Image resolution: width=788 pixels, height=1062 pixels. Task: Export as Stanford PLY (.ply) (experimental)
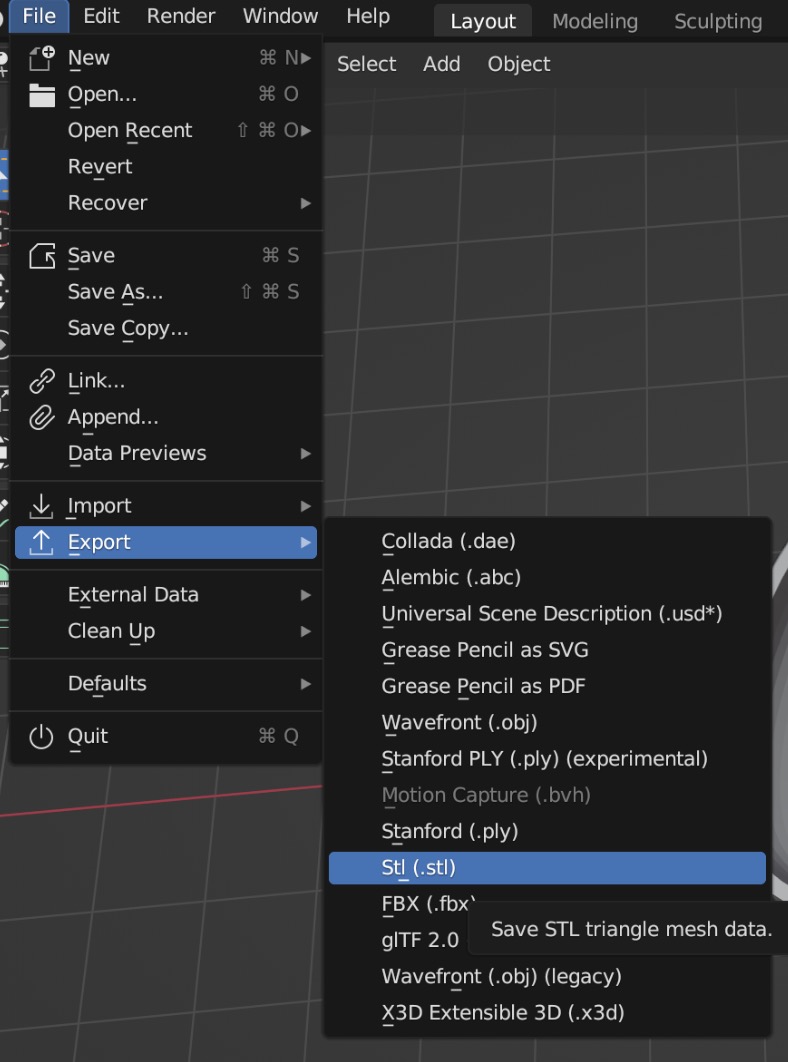pos(547,759)
